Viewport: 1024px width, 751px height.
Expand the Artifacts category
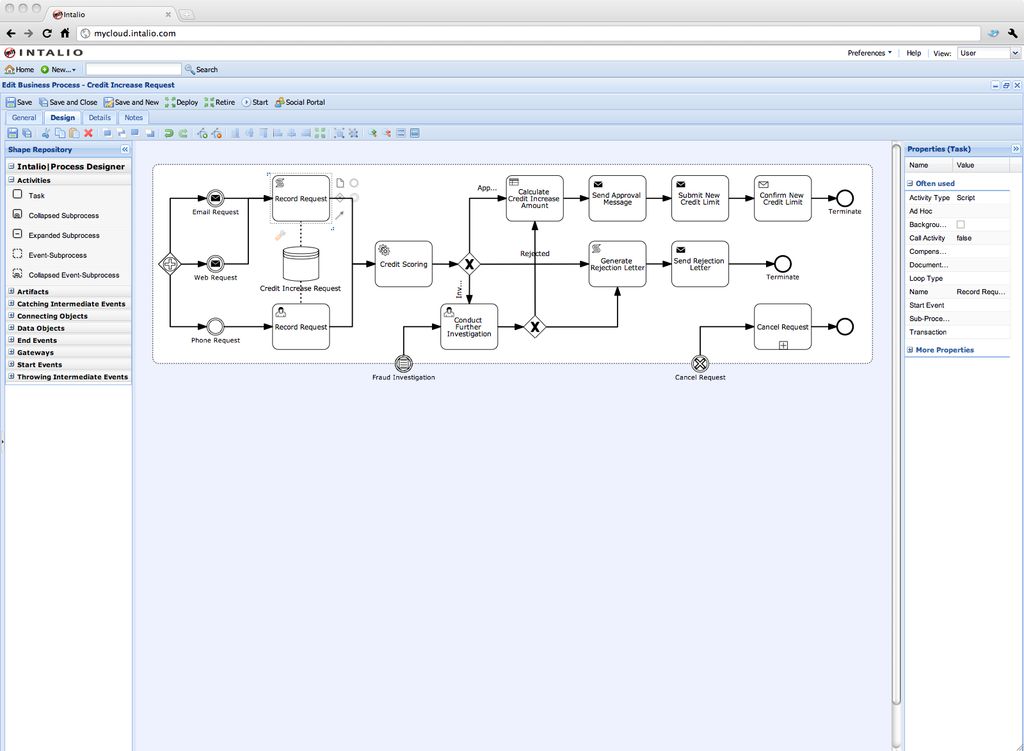[x=11, y=291]
